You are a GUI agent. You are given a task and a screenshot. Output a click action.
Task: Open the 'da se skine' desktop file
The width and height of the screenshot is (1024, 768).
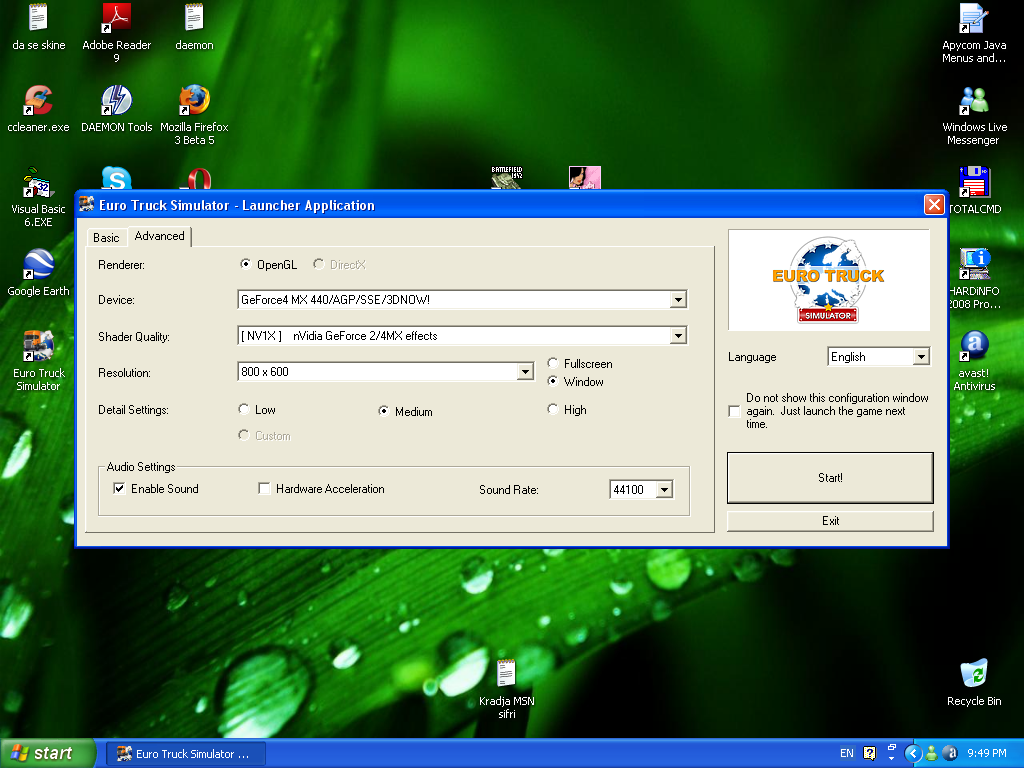[x=39, y=27]
